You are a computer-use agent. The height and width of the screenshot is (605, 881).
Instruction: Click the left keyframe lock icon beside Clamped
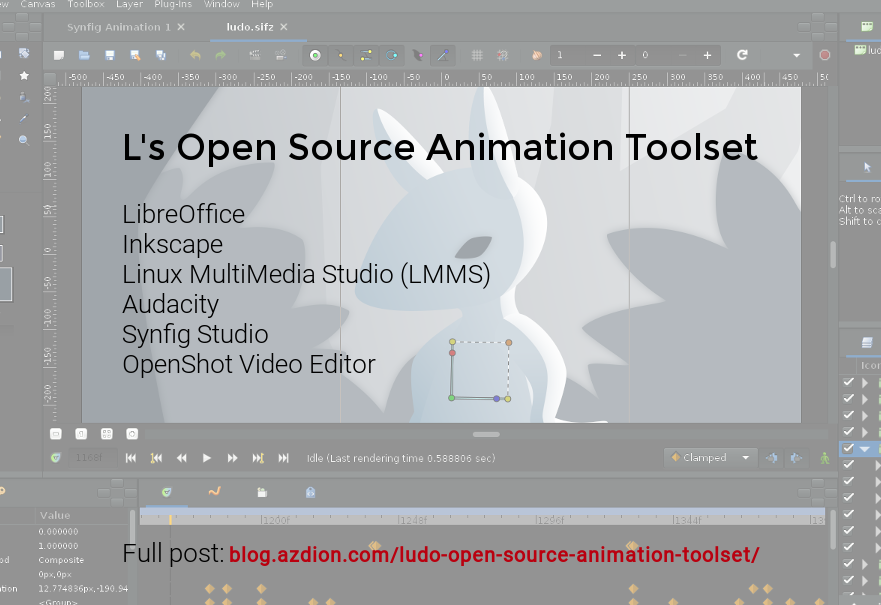(x=772, y=458)
